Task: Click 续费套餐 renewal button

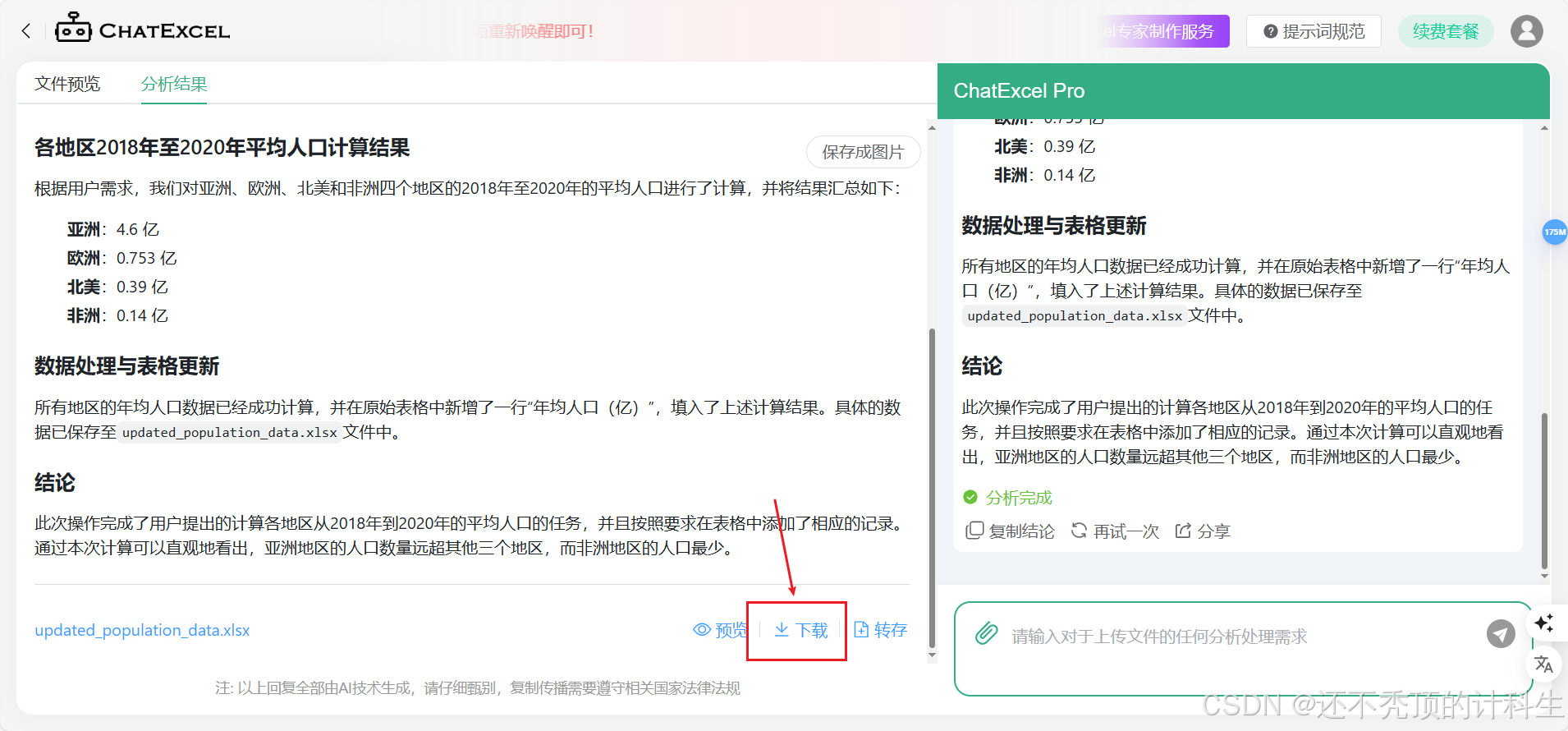Action: 1446,31
